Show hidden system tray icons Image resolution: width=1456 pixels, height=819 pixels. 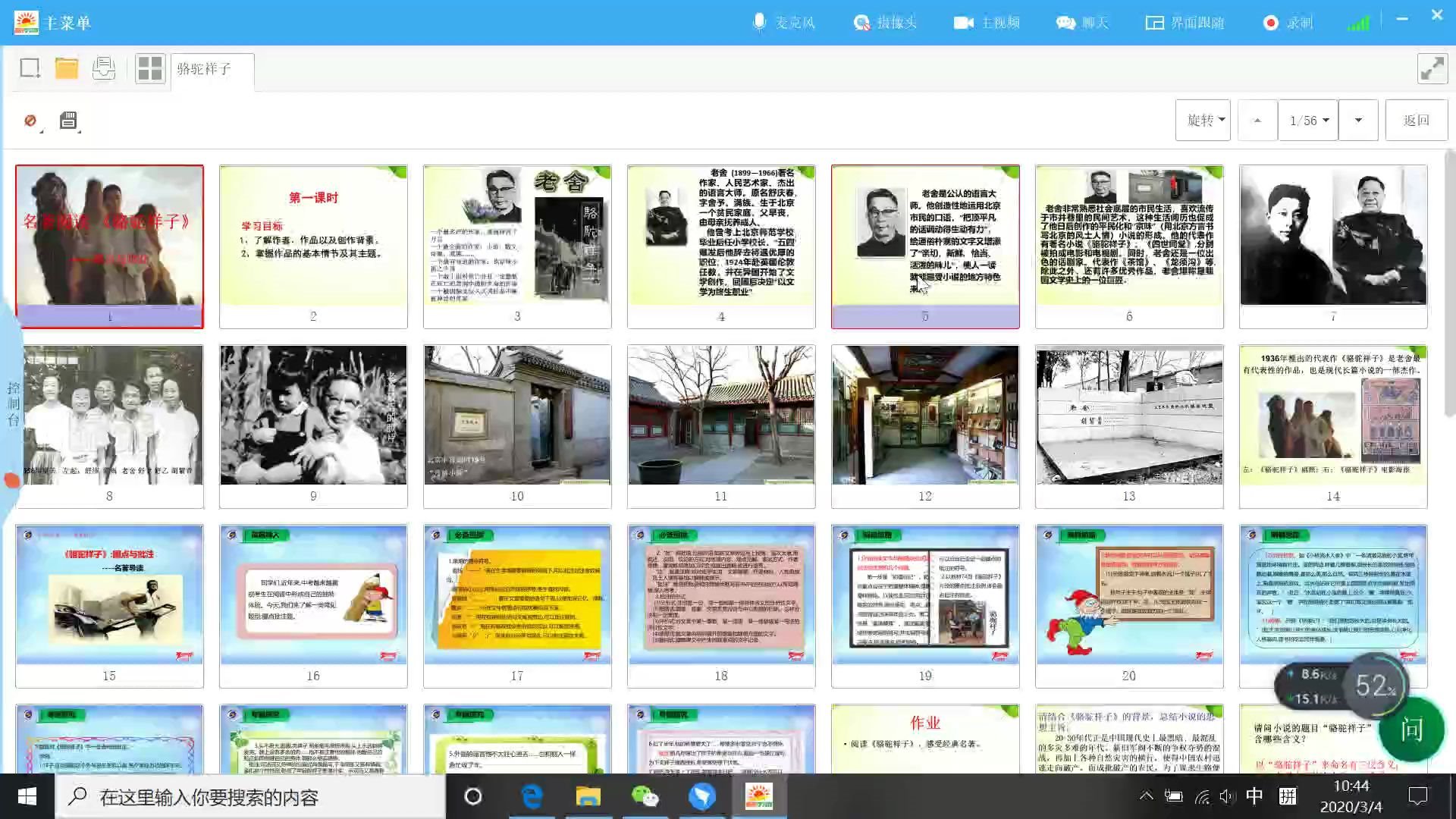point(1146,796)
